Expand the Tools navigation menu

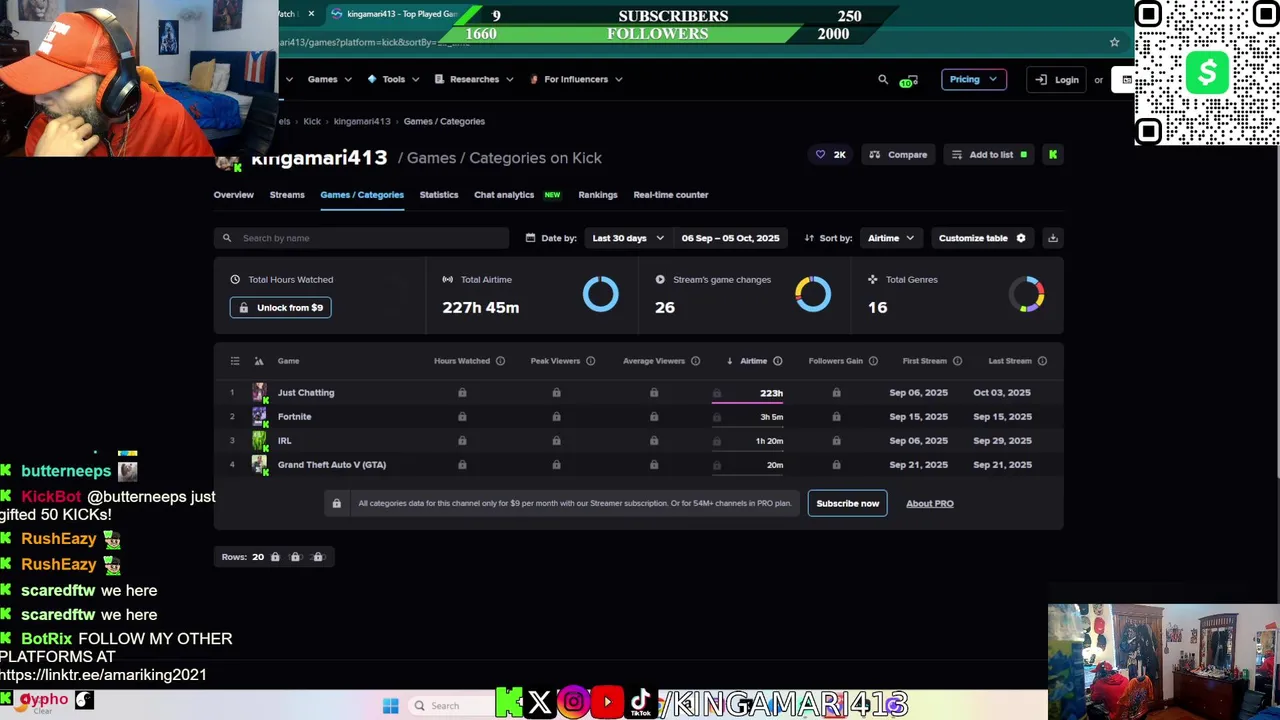392,80
